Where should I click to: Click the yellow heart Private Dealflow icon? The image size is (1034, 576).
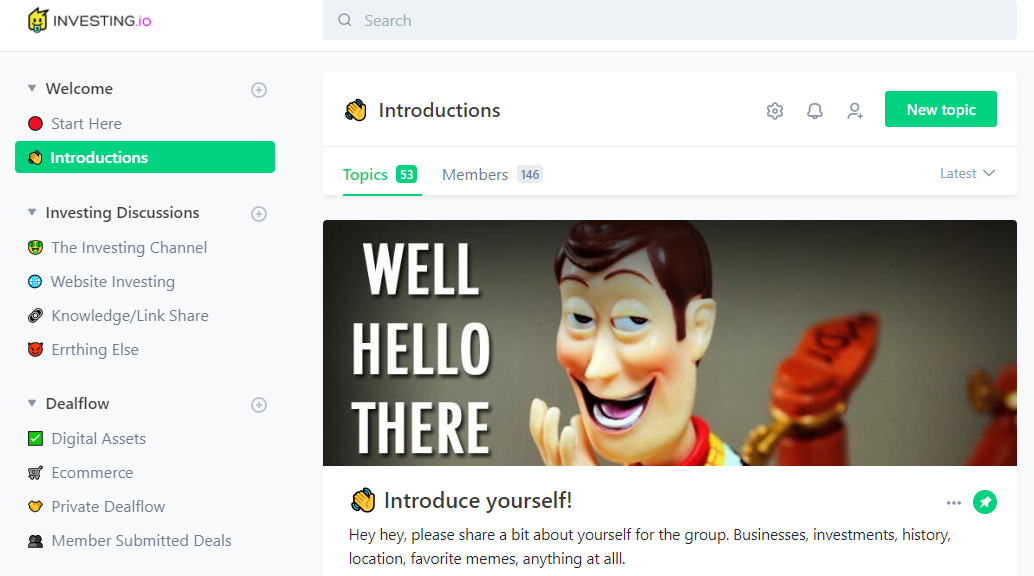click(x=36, y=507)
